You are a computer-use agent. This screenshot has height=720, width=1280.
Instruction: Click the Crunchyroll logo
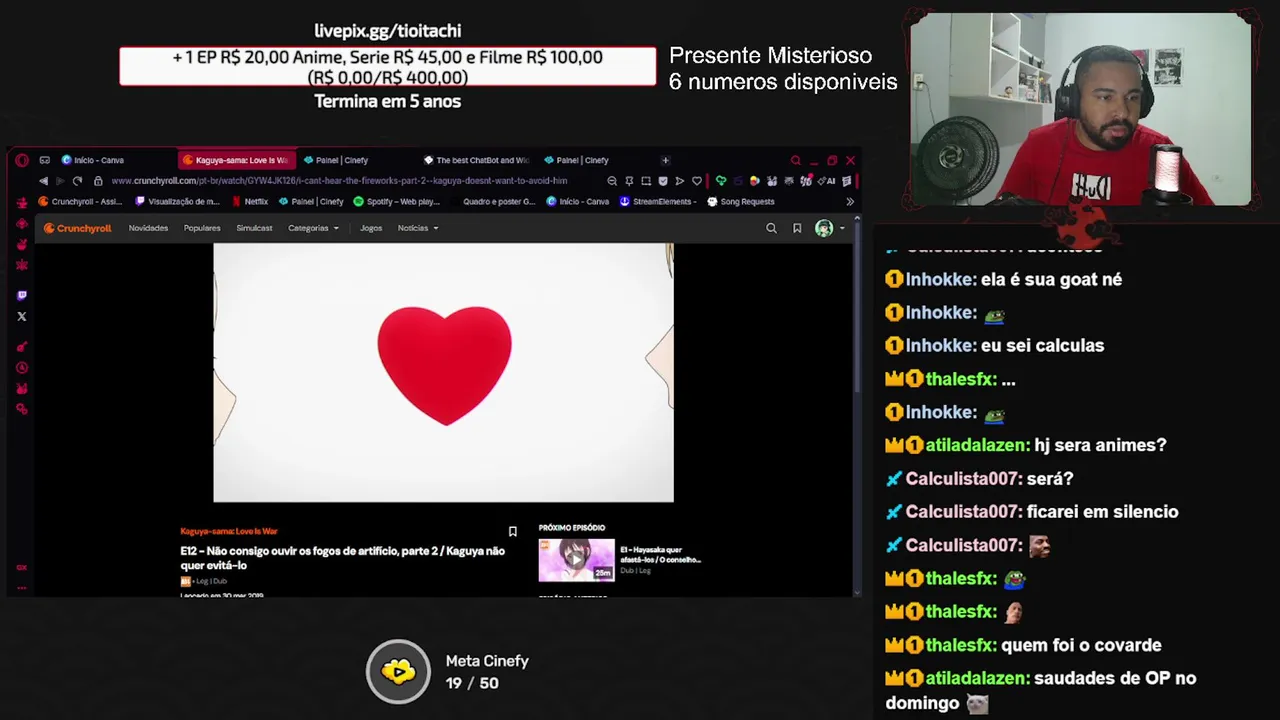77,228
